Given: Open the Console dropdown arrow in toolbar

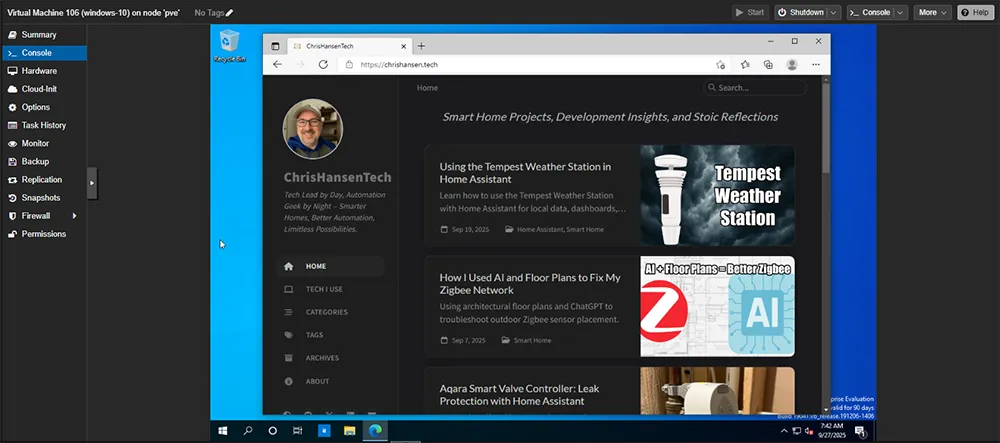Looking at the screenshot, I should pyautogui.click(x=901, y=13).
